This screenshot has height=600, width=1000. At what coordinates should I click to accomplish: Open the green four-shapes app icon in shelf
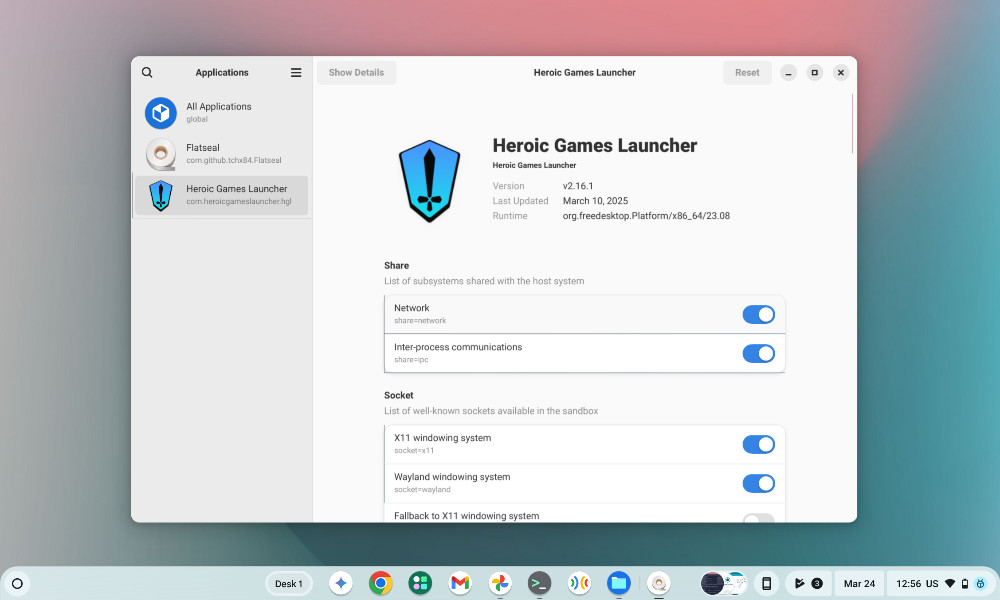420,583
